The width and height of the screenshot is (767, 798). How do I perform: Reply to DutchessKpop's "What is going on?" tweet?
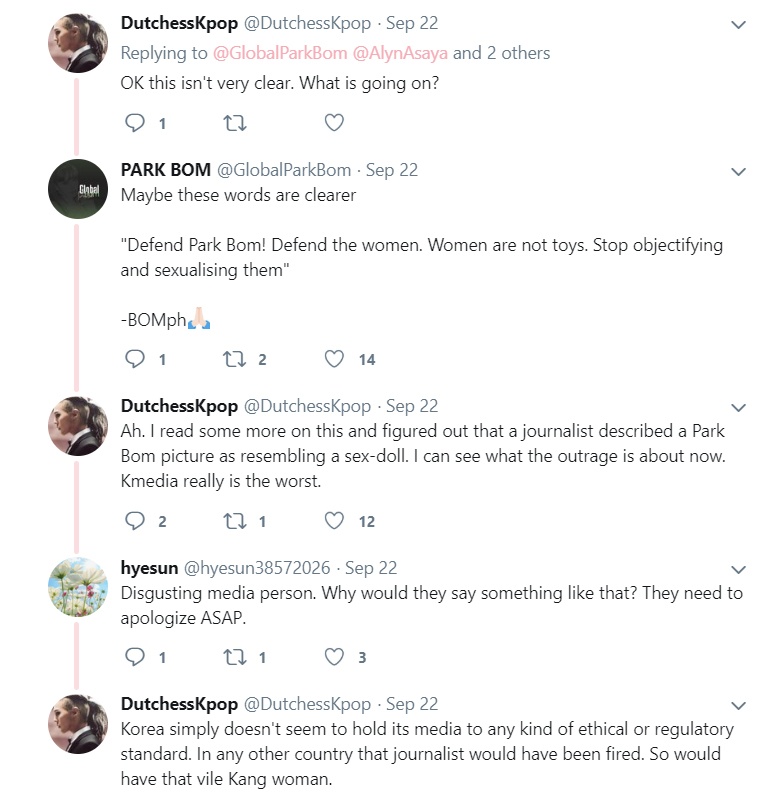[135, 123]
